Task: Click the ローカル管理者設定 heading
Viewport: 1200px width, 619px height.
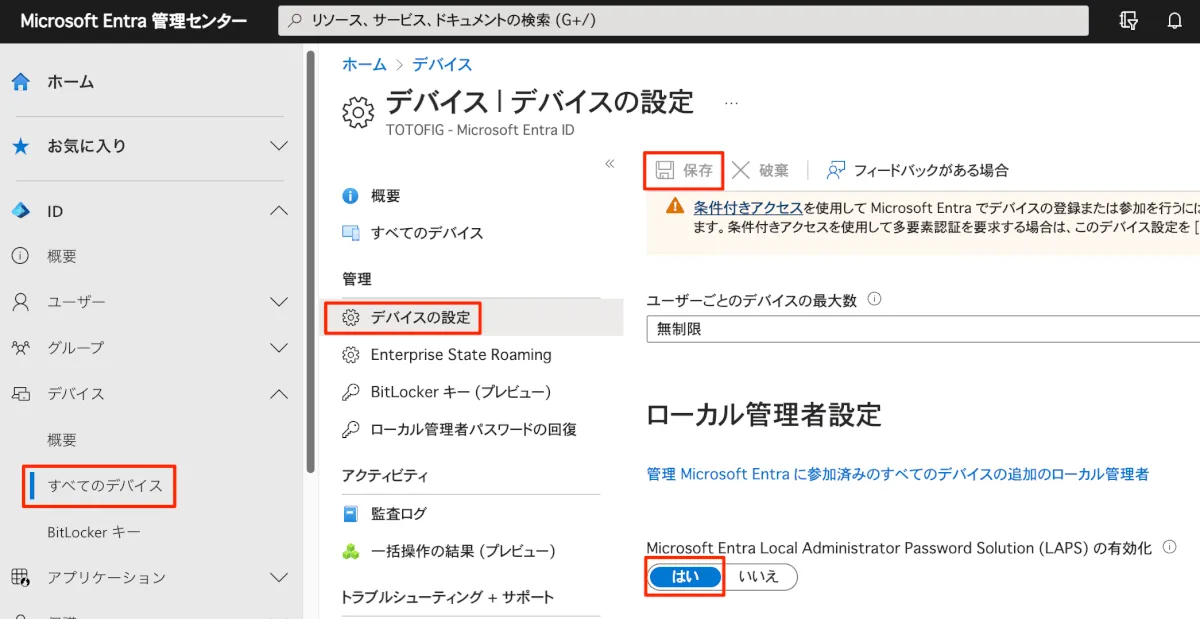Action: point(764,414)
